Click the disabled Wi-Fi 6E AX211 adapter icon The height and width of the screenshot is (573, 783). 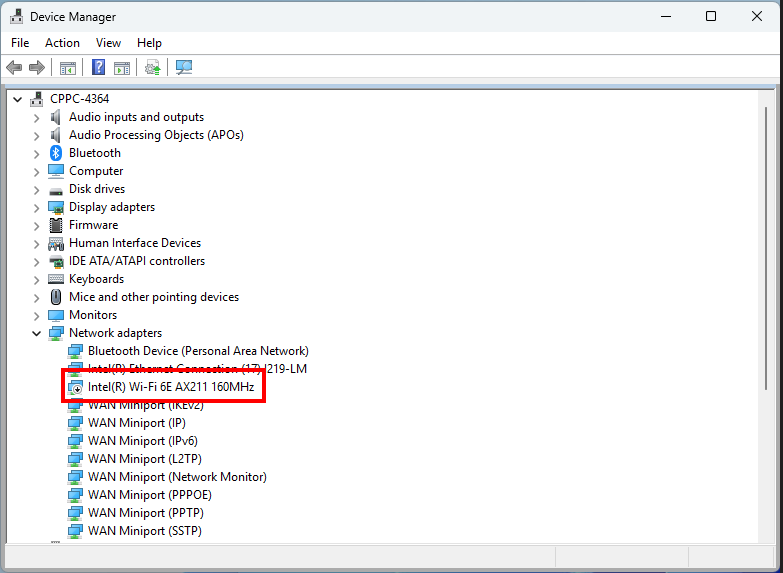coord(75,387)
